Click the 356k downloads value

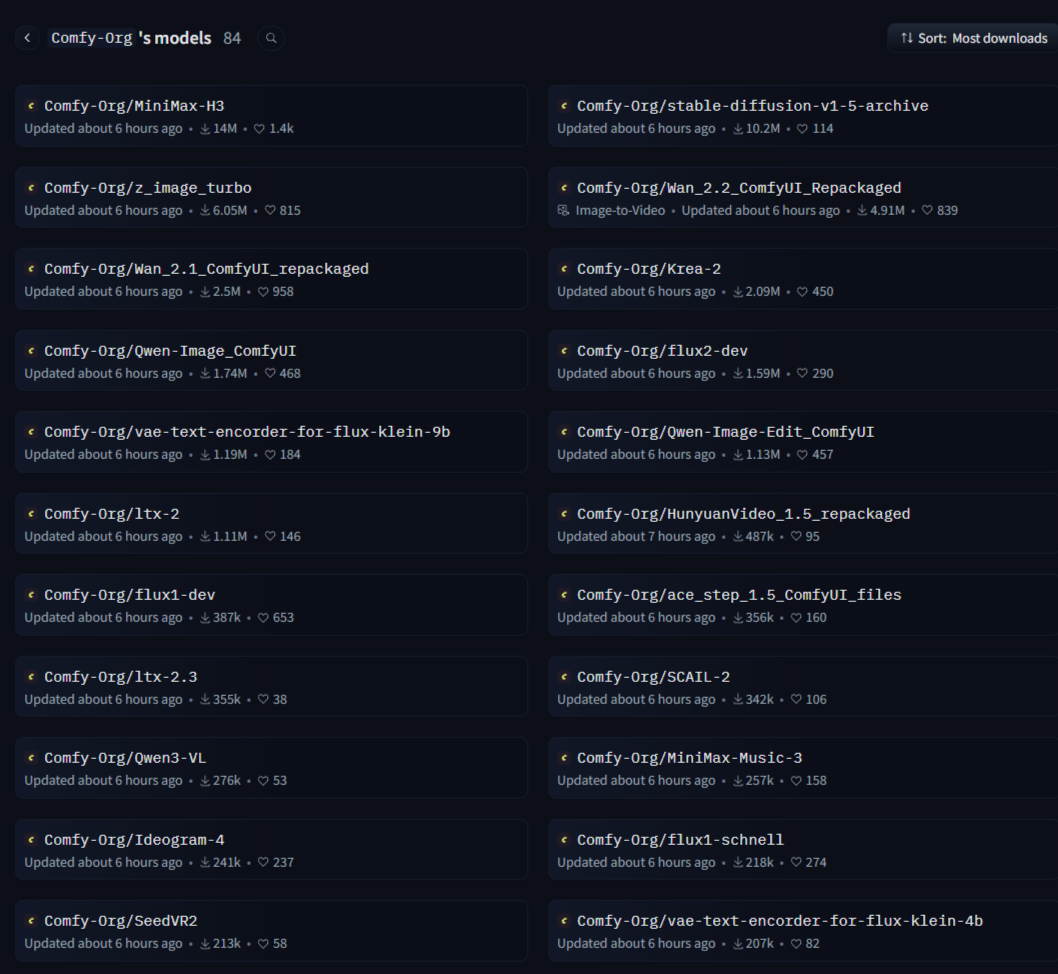click(x=760, y=618)
